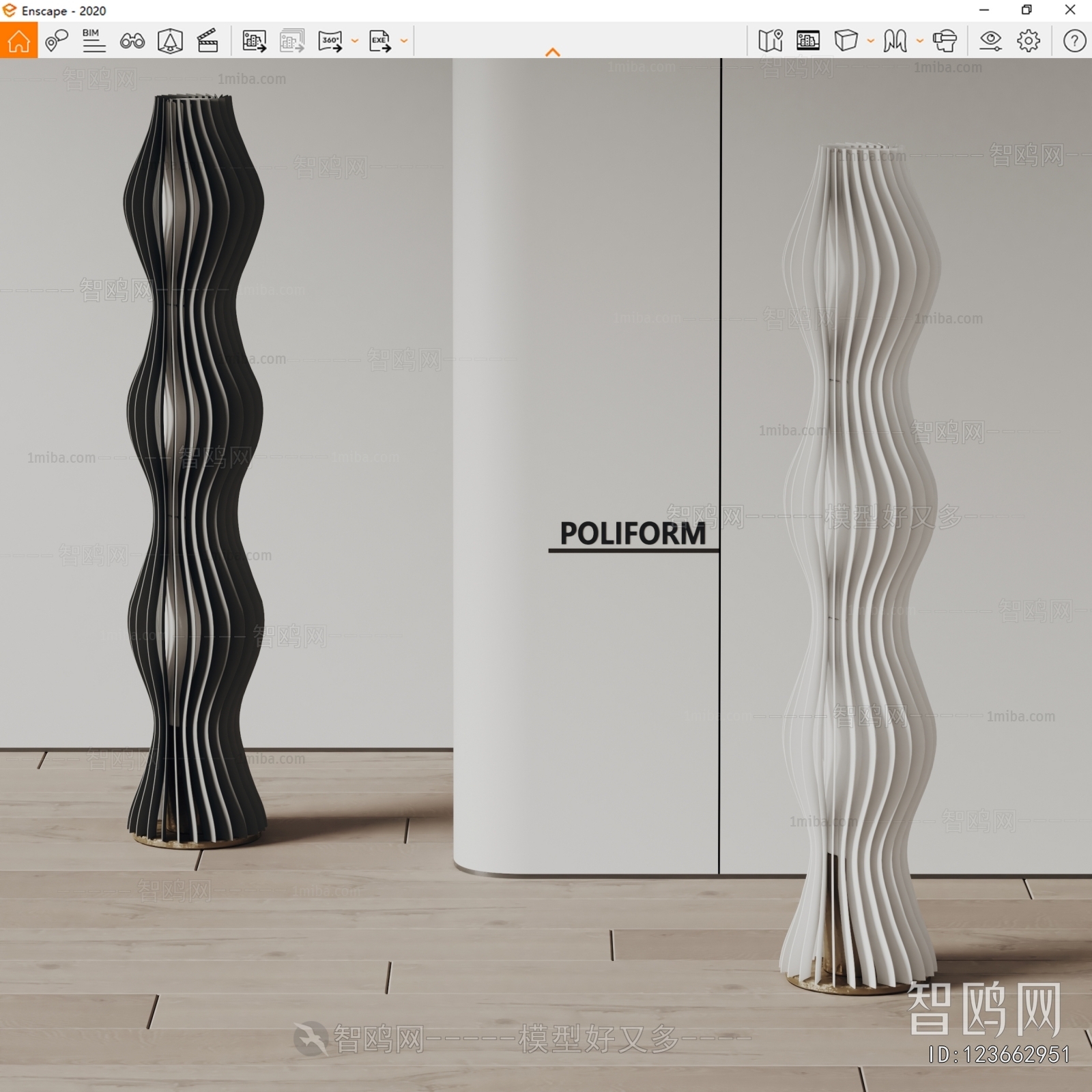Toggle the walk/fly navigation wings icon

pos(895,41)
